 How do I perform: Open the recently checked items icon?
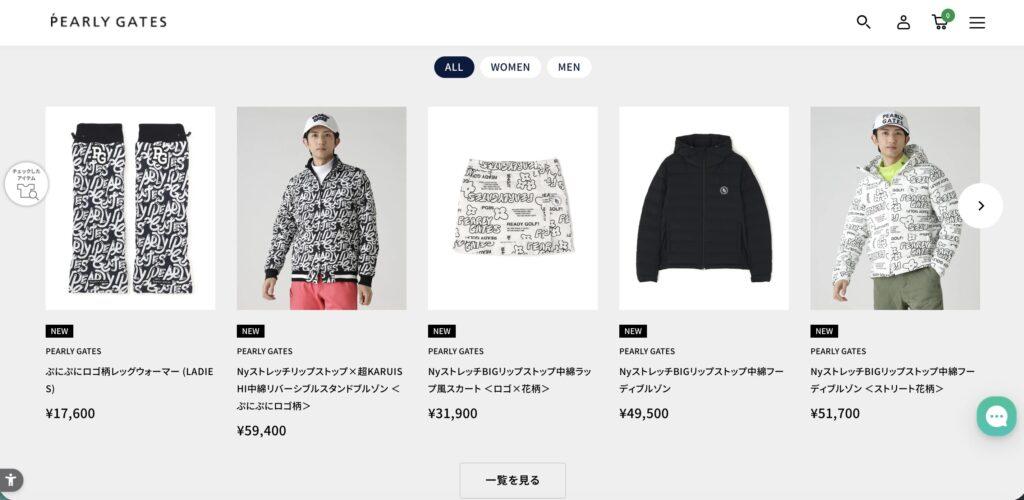pos(27,185)
